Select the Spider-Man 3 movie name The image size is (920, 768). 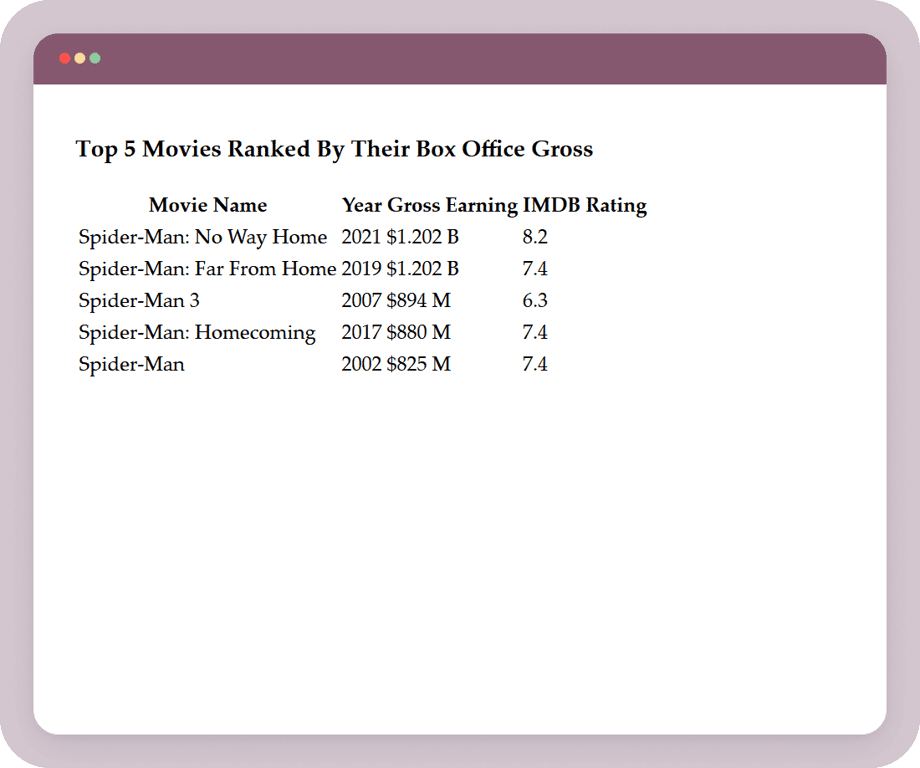tap(139, 301)
